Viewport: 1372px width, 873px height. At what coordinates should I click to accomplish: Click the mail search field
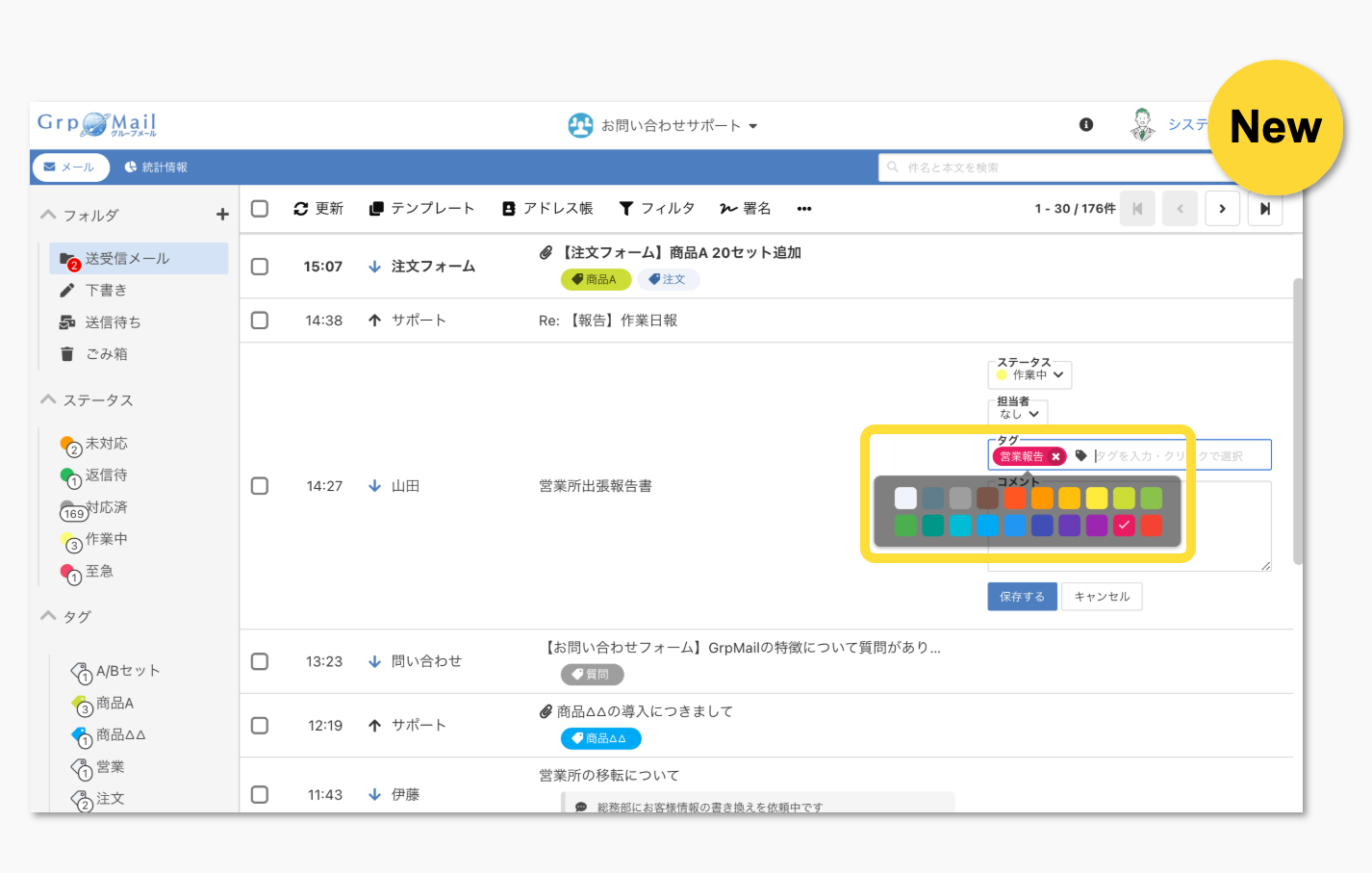(x=1058, y=167)
